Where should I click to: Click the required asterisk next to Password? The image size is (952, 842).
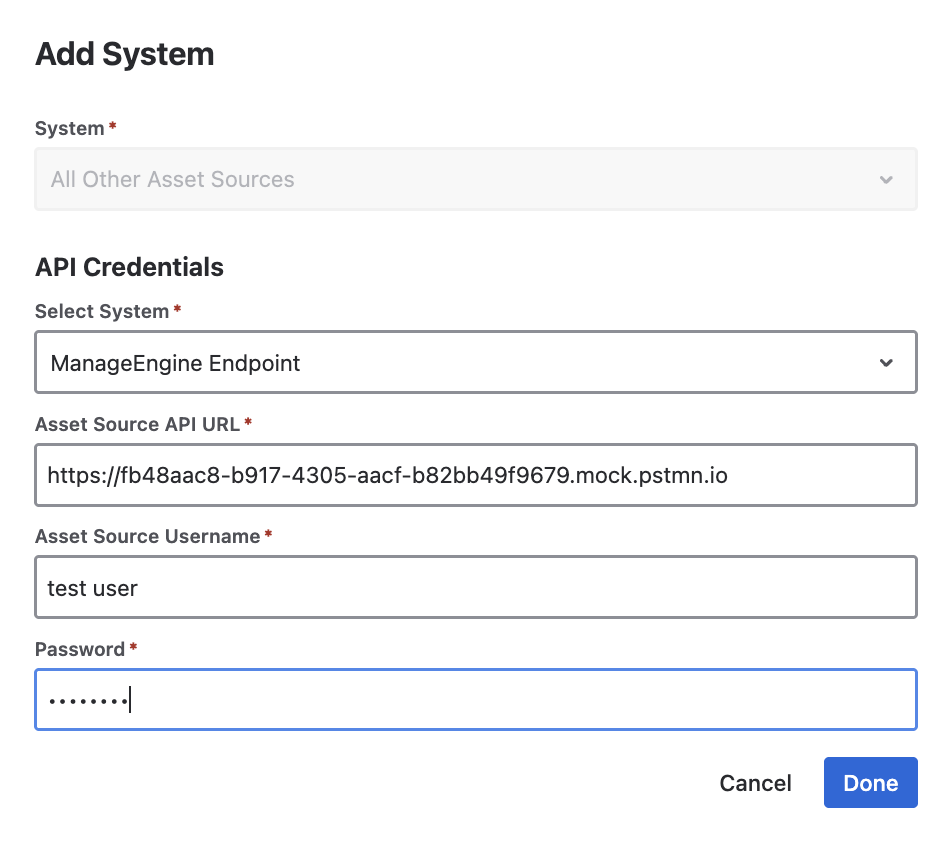click(x=133, y=647)
